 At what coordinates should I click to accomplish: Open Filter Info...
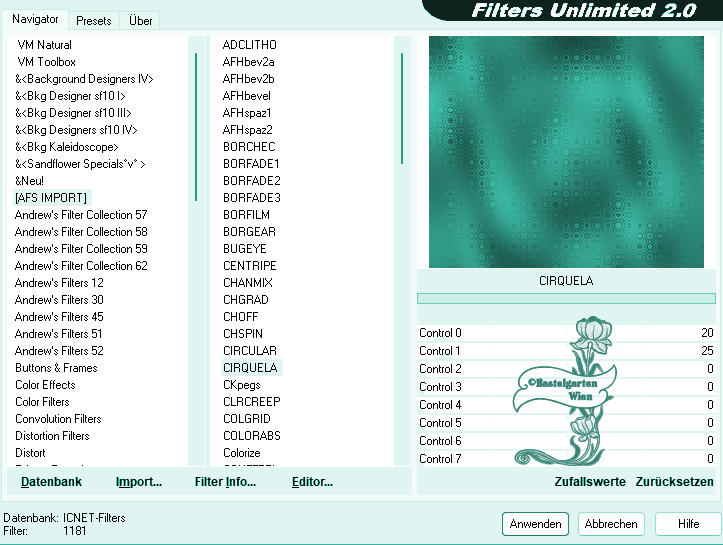225,482
